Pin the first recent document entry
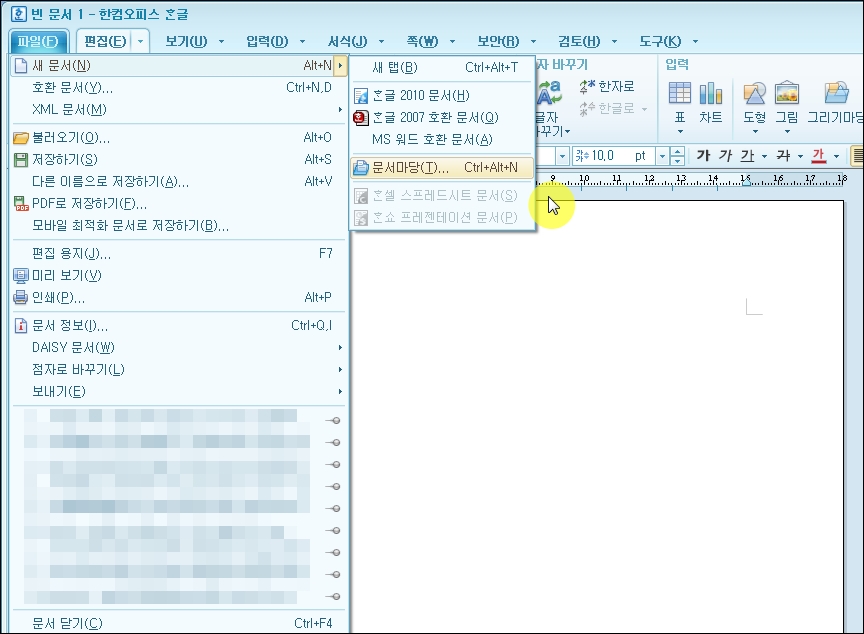Viewport: 864px width, 634px height. coord(333,420)
